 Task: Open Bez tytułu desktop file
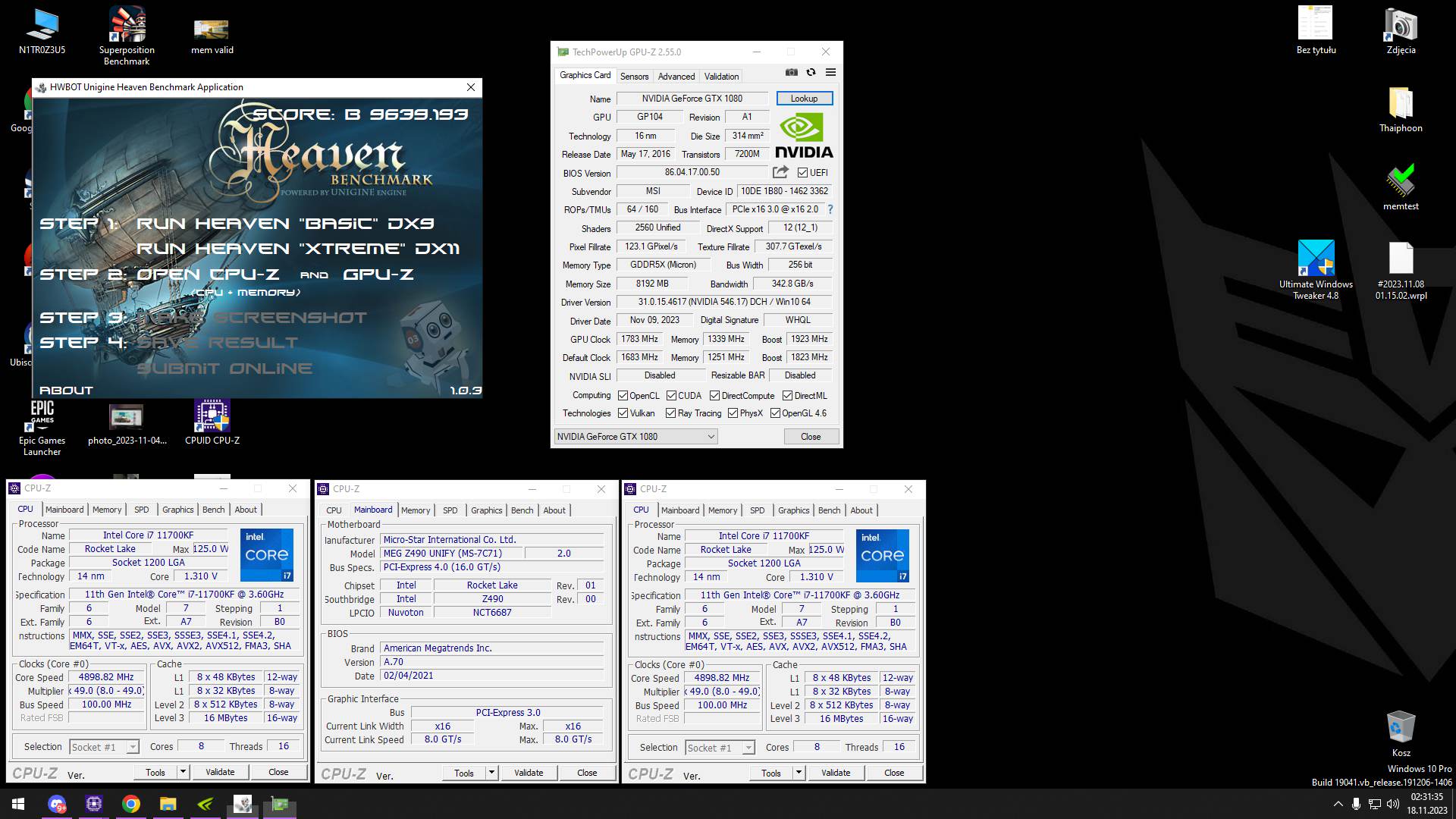[x=1316, y=31]
